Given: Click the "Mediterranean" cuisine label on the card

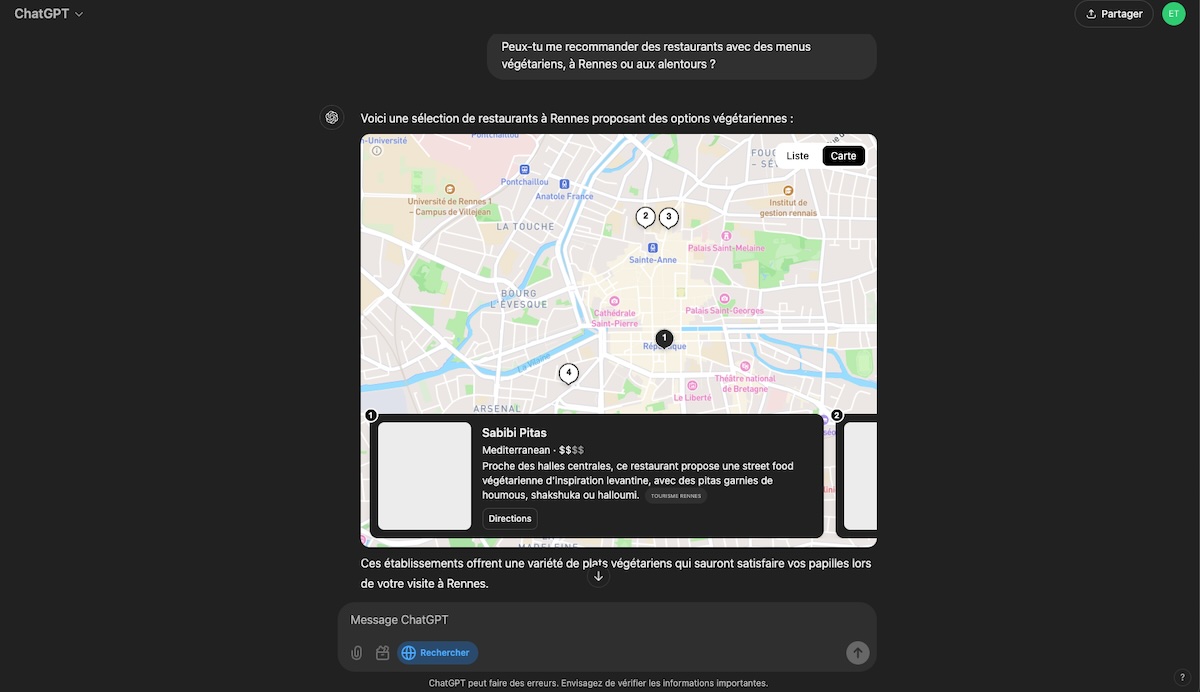Looking at the screenshot, I should click(x=516, y=450).
